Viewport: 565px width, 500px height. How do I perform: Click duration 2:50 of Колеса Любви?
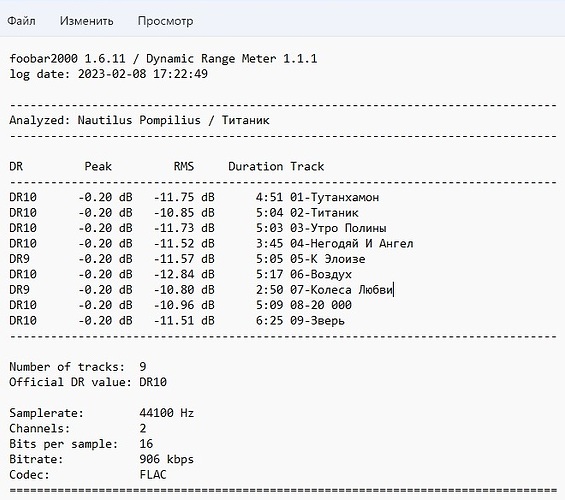270,290
